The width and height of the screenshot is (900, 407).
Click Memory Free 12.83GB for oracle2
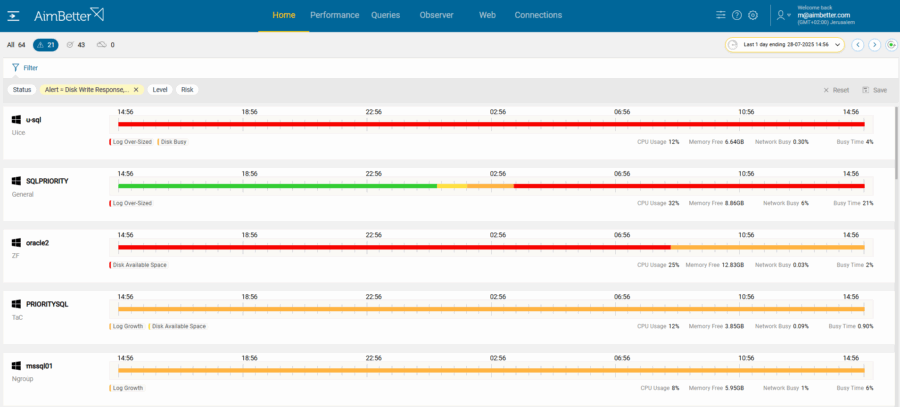point(715,265)
